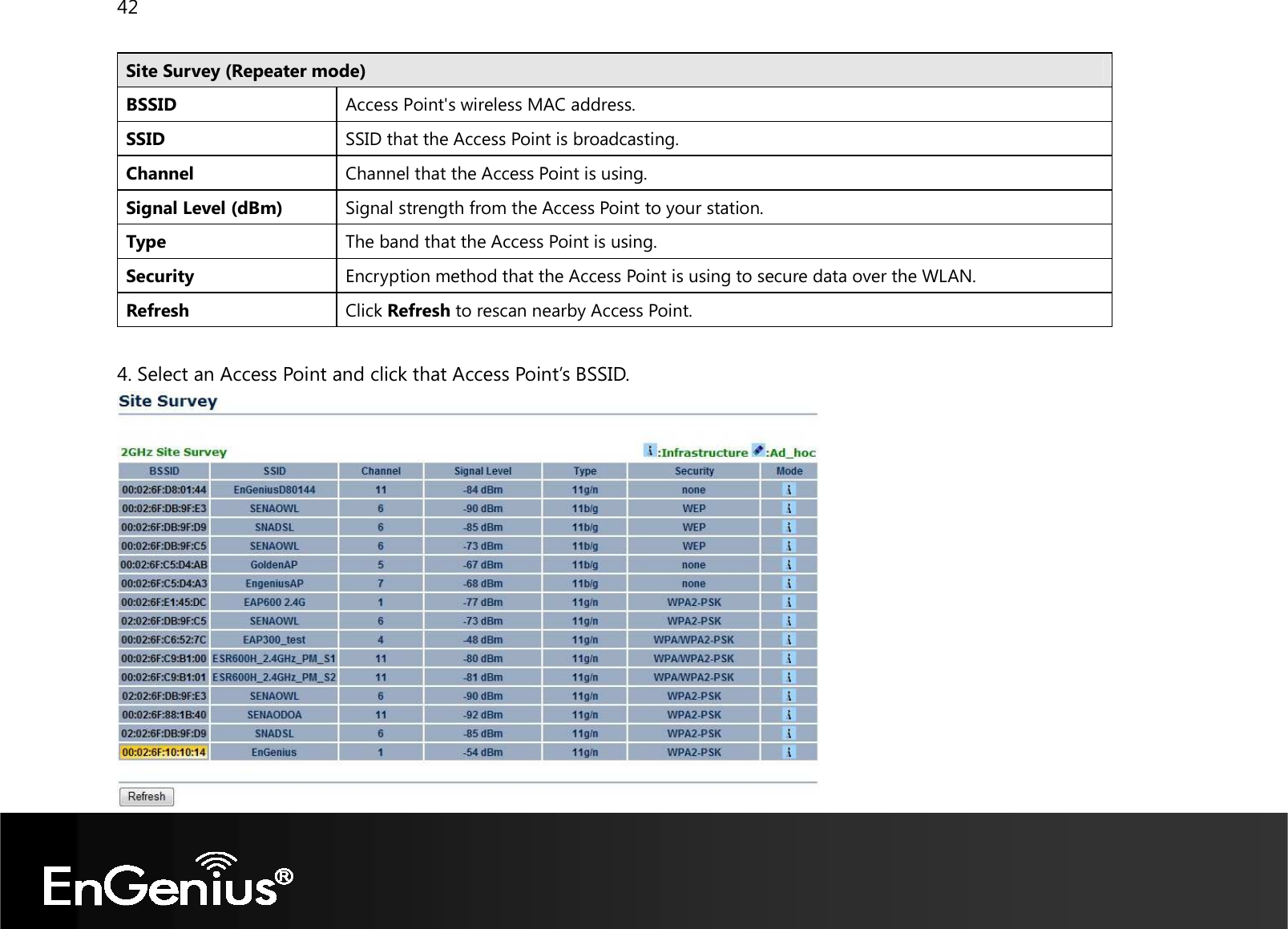The image size is (1288, 929).
Task: Click the -48 dBm signal level cell
Action: (x=482, y=640)
